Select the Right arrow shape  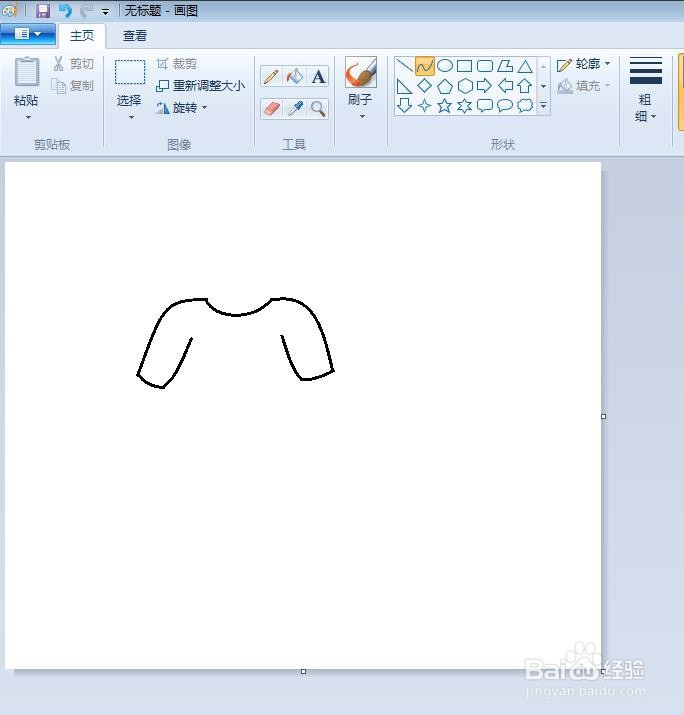click(x=484, y=86)
